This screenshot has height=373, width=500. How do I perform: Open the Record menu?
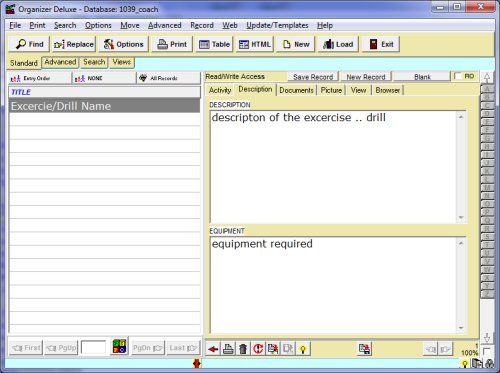pos(202,25)
